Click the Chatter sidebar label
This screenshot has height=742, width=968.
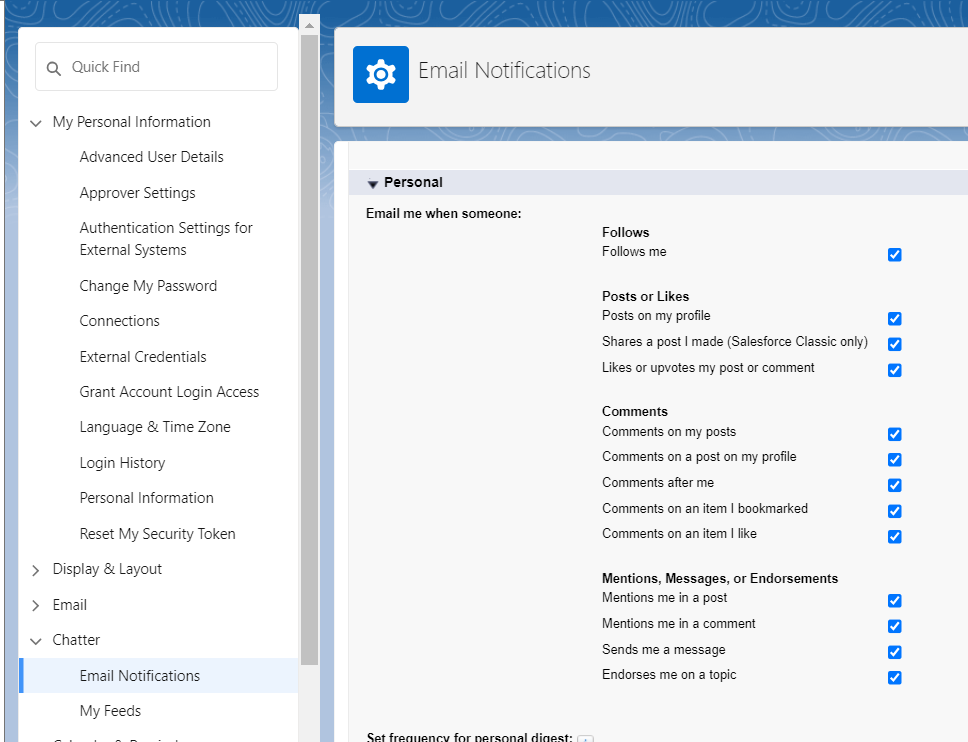[76, 640]
